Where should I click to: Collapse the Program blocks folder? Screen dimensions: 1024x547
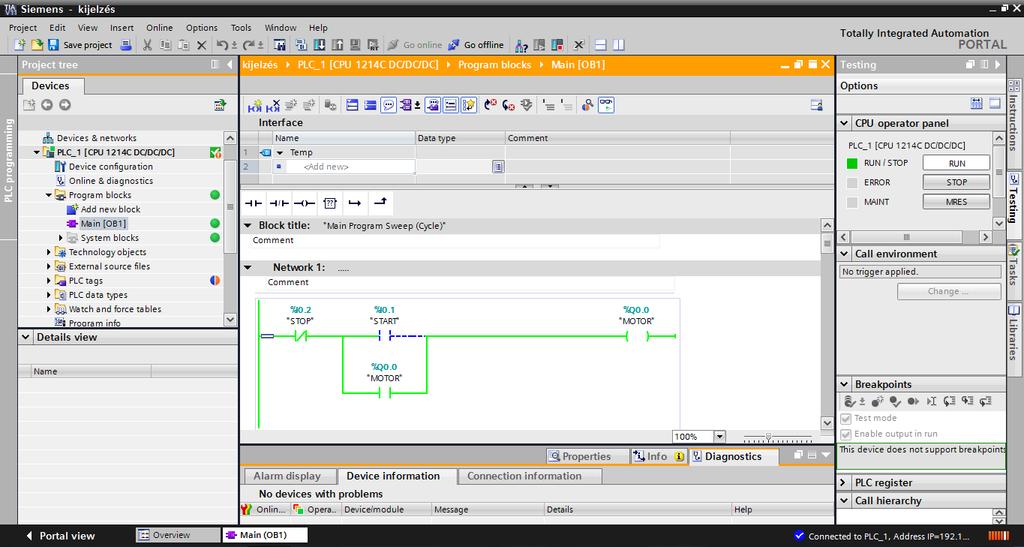[x=48, y=195]
